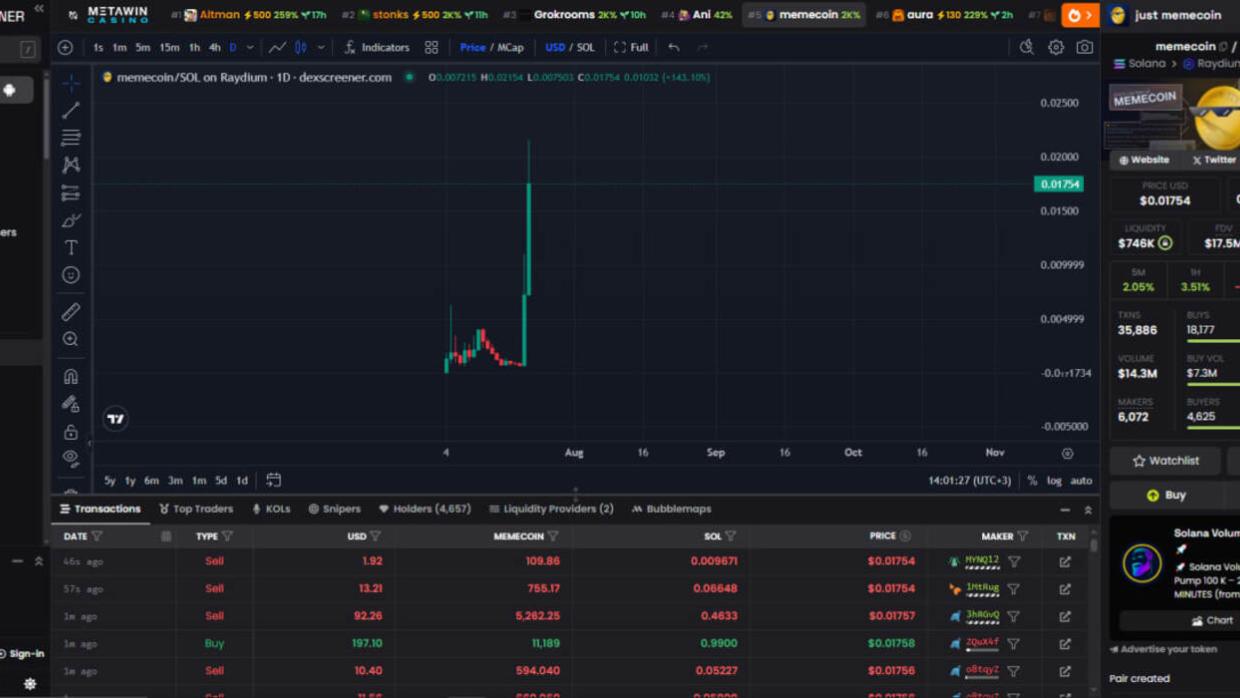The width and height of the screenshot is (1240, 698).
Task: Open the go-to-date calendar icon
Action: click(273, 480)
